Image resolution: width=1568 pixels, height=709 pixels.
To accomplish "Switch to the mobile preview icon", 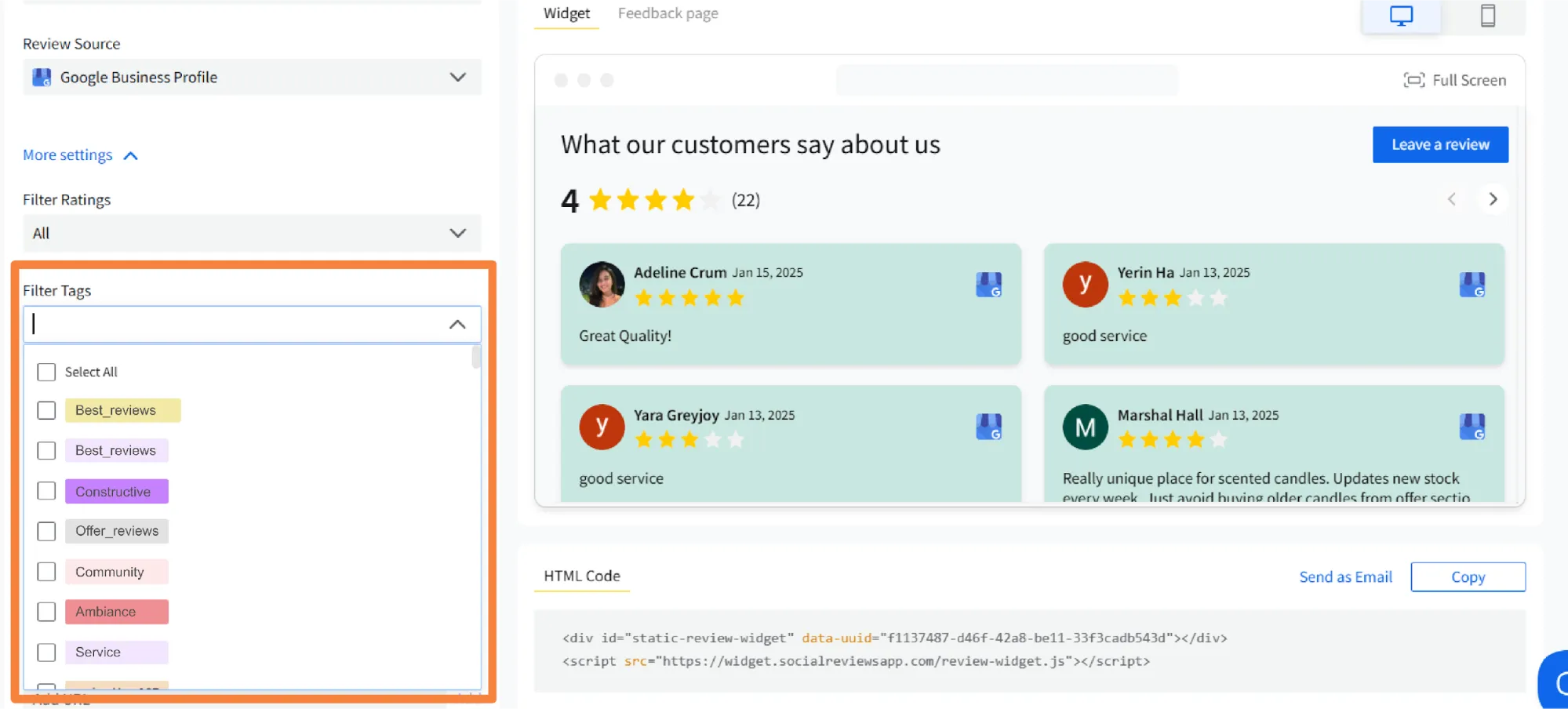I will pos(1487,14).
